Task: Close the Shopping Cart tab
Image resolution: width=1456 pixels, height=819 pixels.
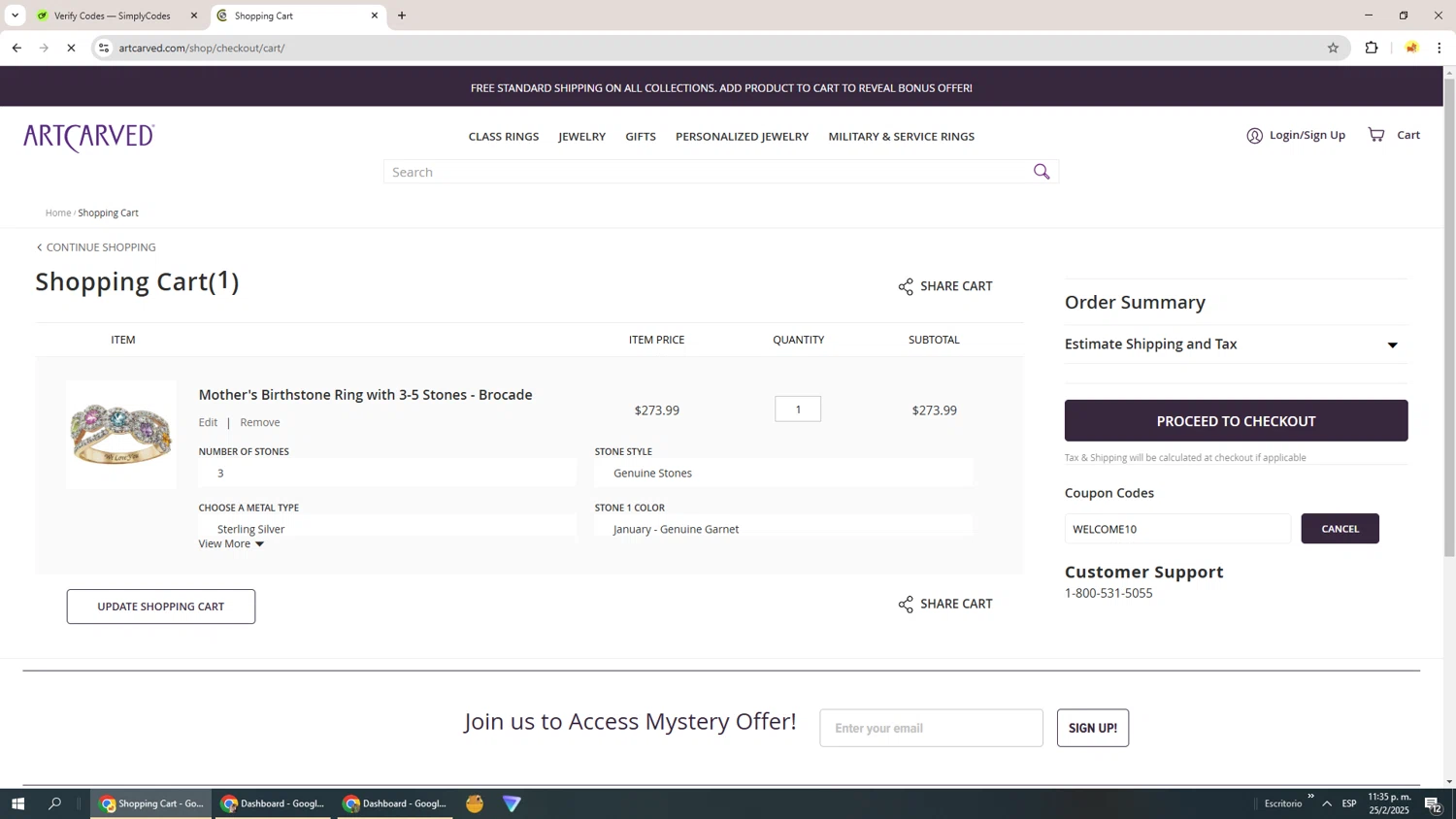Action: [375, 16]
